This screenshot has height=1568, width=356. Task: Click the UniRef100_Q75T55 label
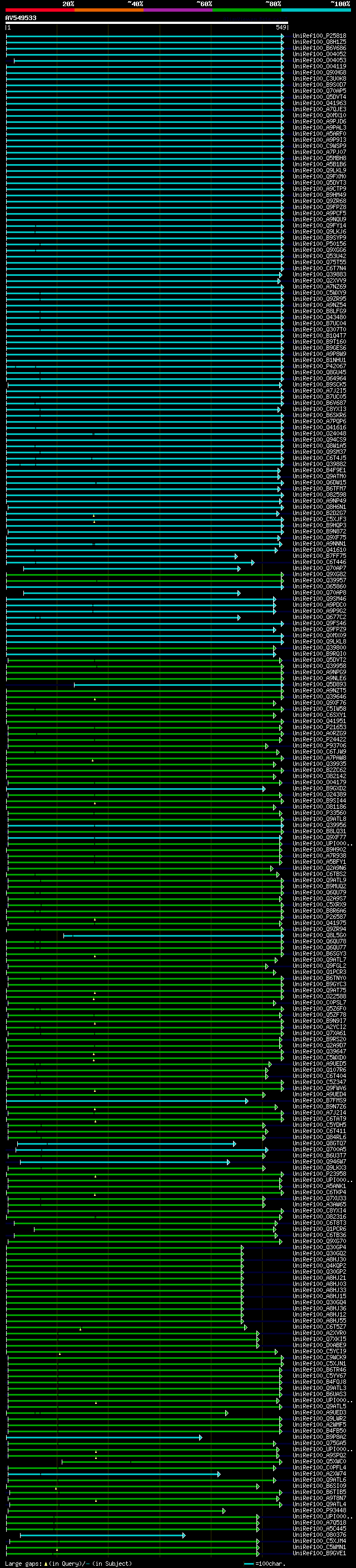[x=319, y=263]
